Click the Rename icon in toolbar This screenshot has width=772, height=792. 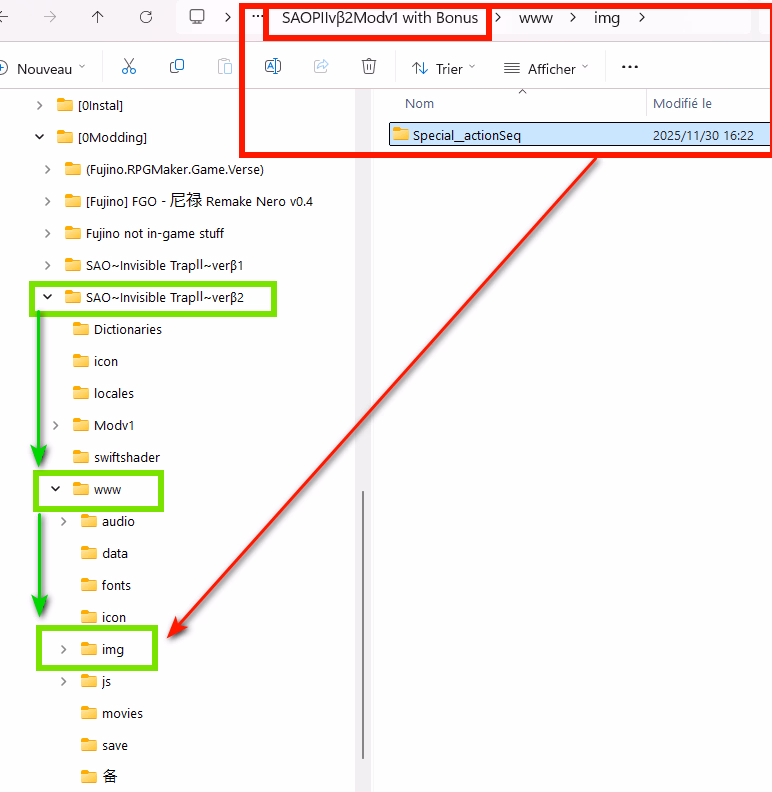(272, 67)
